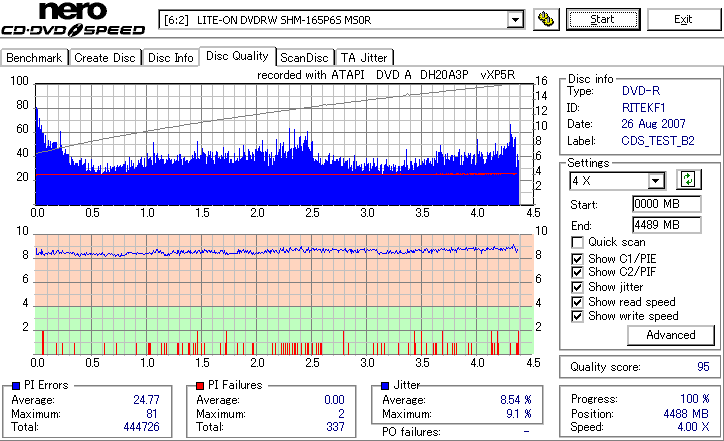724x441 pixels.
Task: Click the disc type DVD-R
Action: (x=641, y=91)
